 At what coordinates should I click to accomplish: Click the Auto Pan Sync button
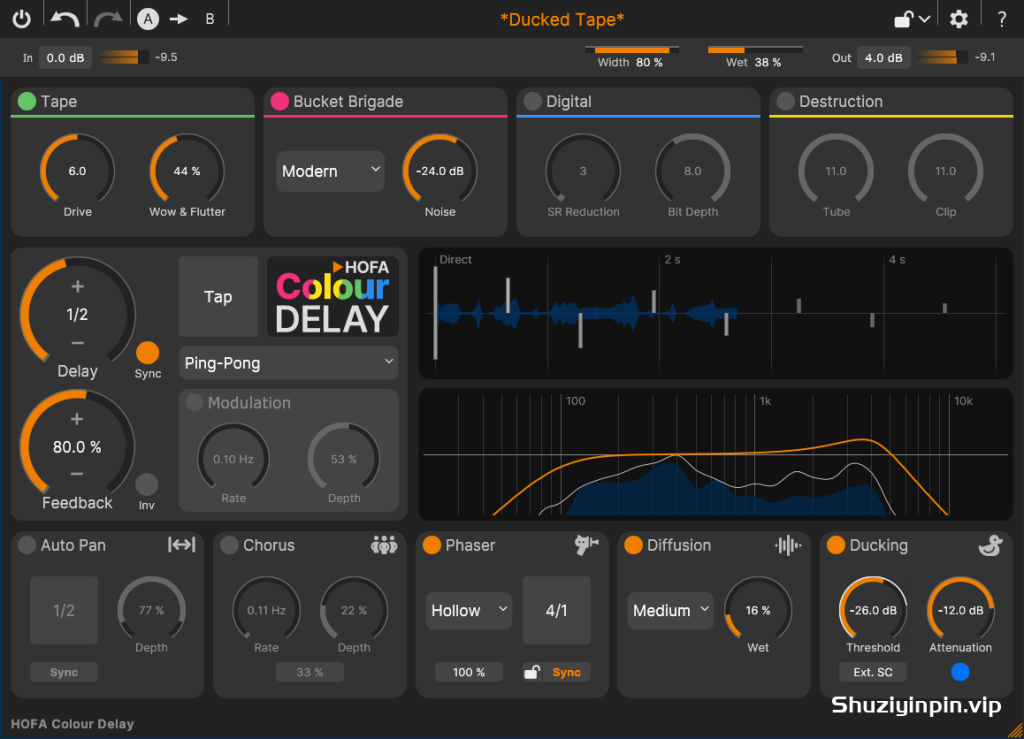tap(64, 672)
